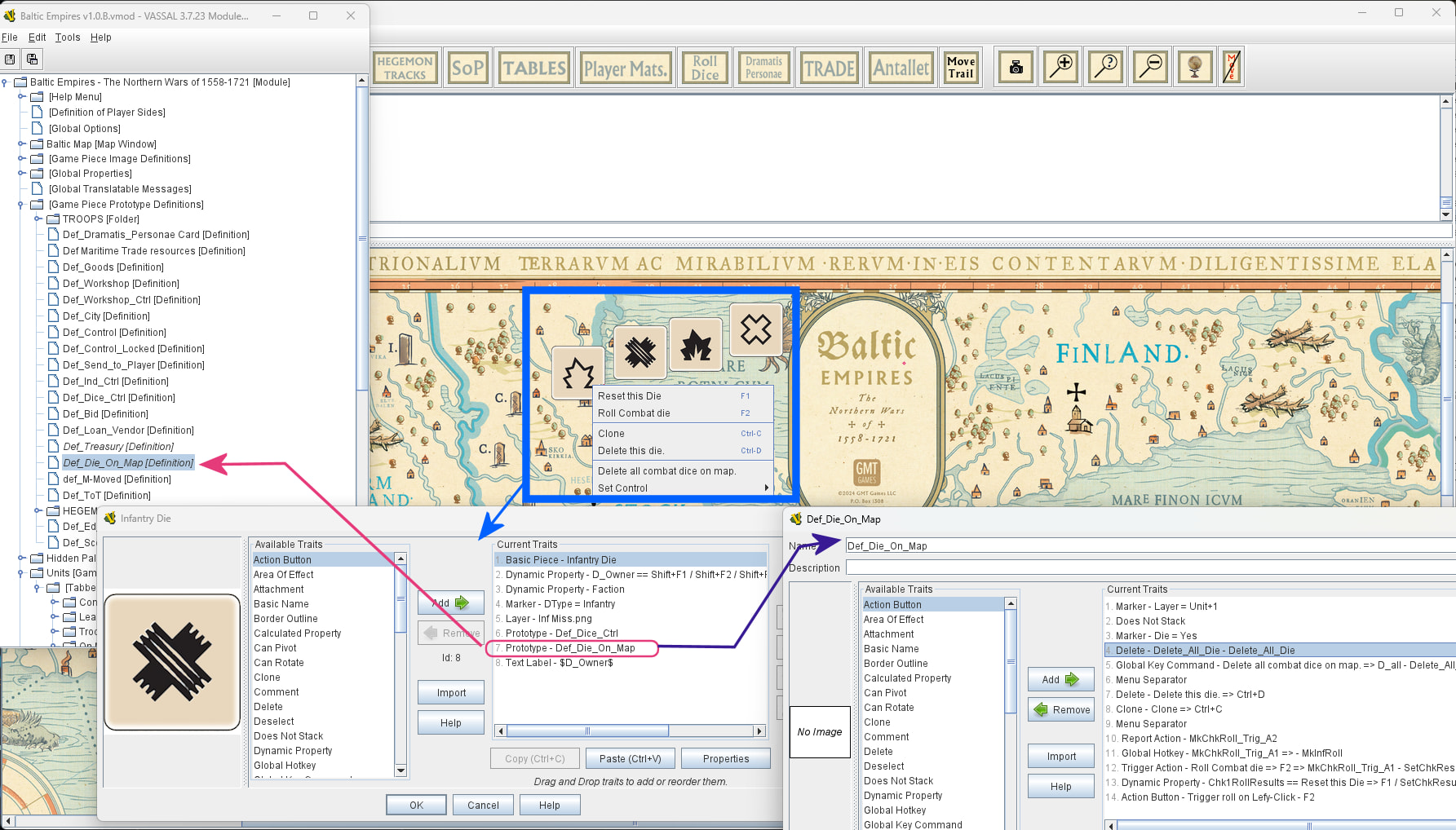1456x830 pixels.
Task: Click the Global Options document icon in tree
Action: [37, 128]
